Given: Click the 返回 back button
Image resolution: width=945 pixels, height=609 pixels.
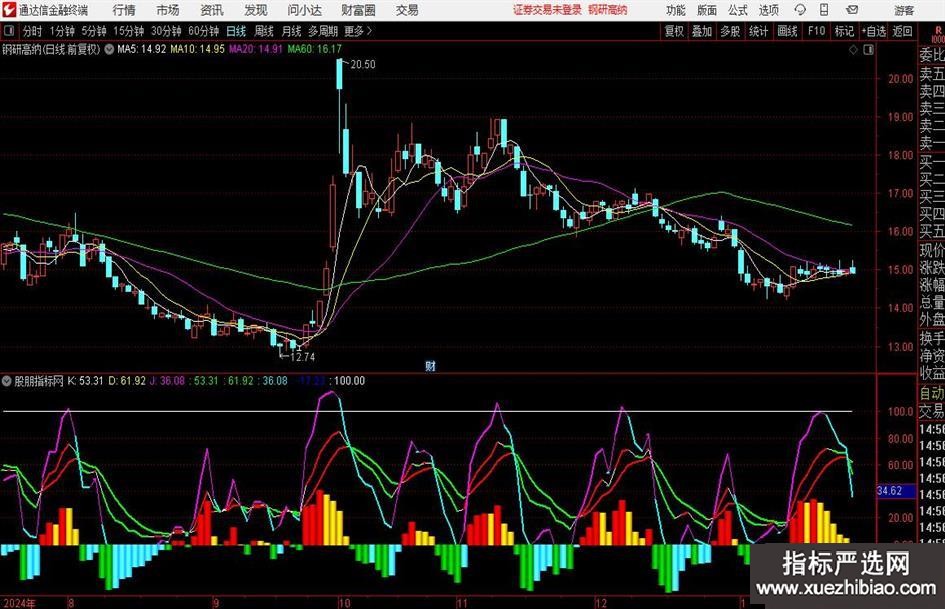Looking at the screenshot, I should [902, 31].
